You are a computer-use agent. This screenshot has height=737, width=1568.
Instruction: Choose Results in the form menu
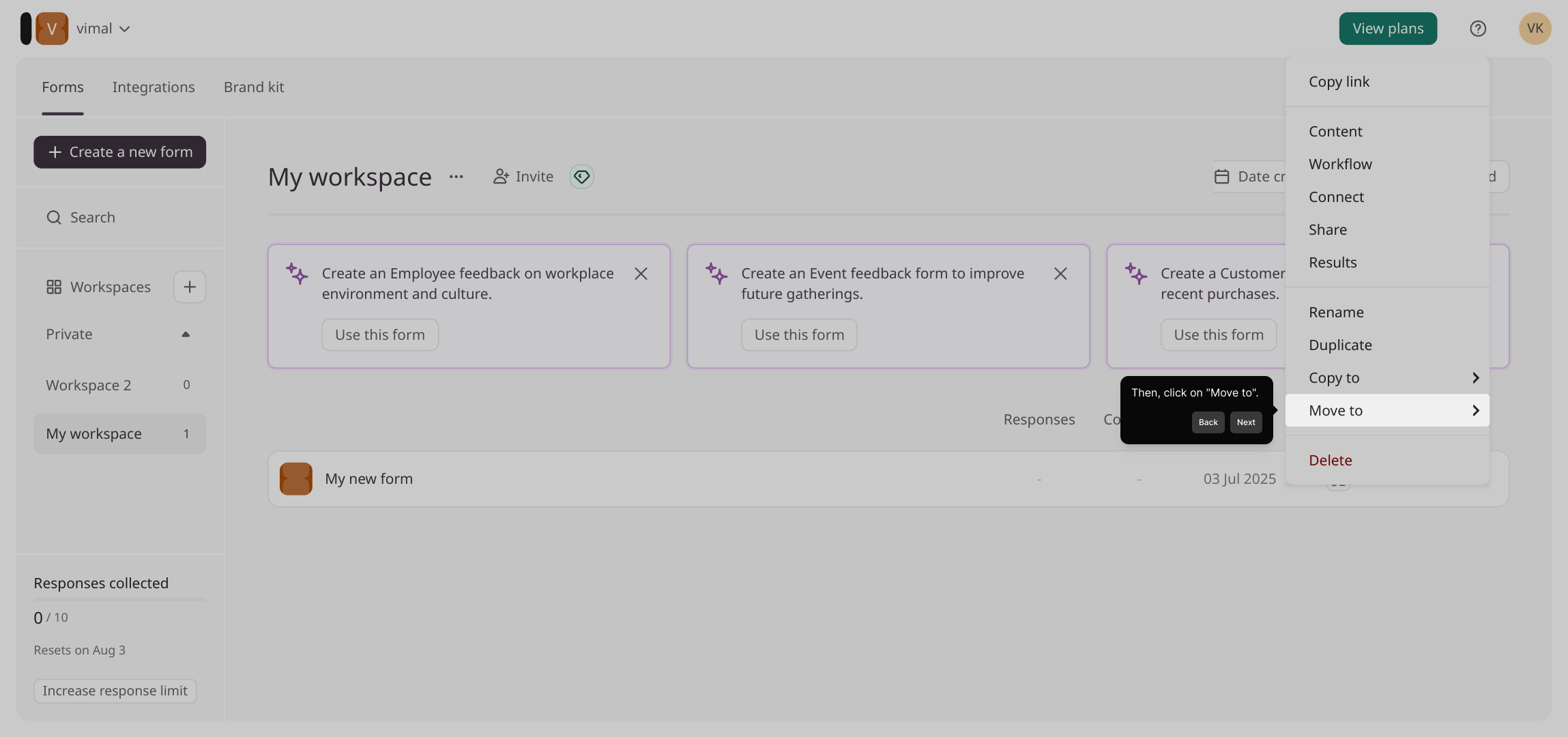pyautogui.click(x=1387, y=263)
